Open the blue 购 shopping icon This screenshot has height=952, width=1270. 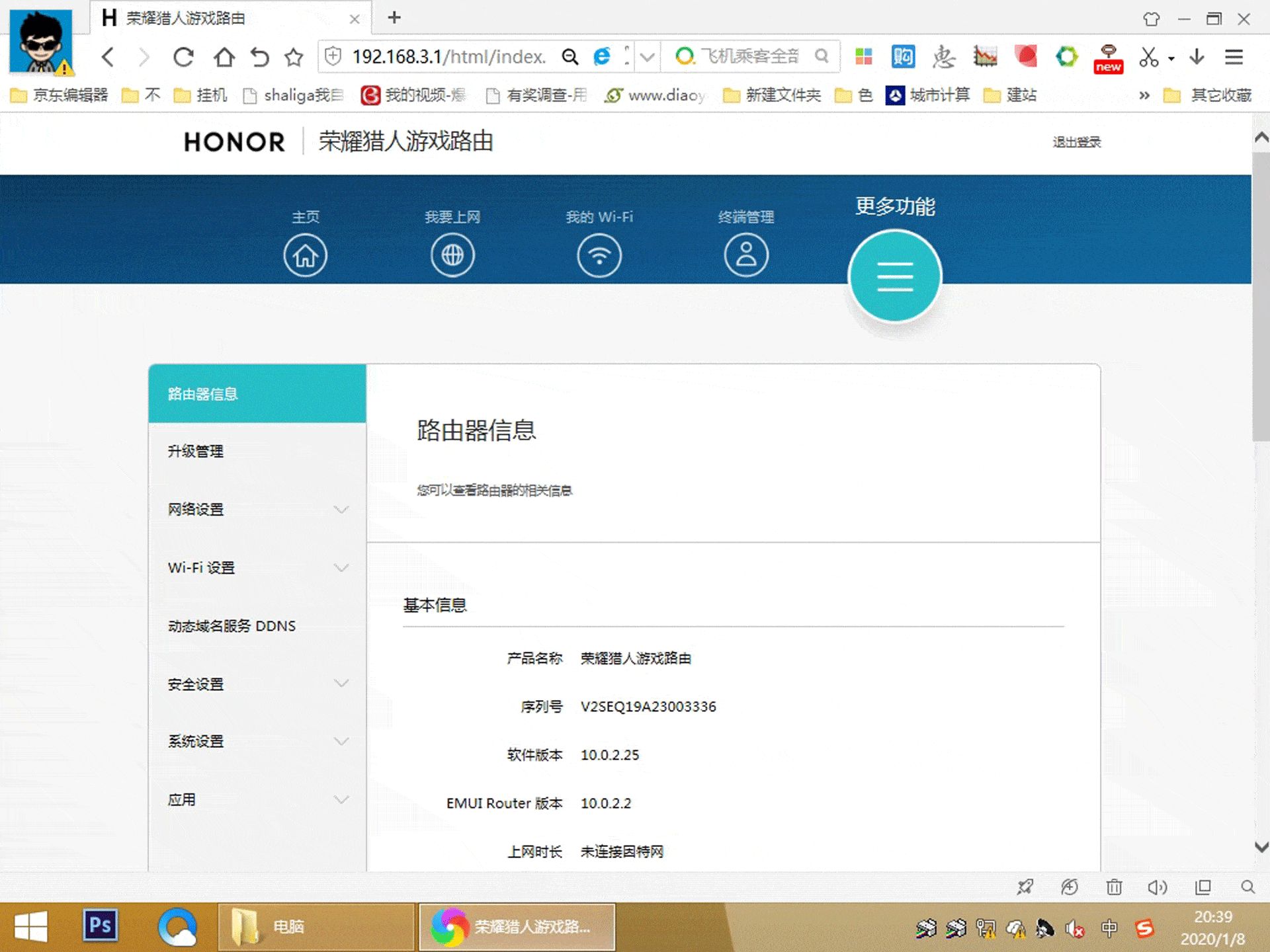tap(903, 57)
